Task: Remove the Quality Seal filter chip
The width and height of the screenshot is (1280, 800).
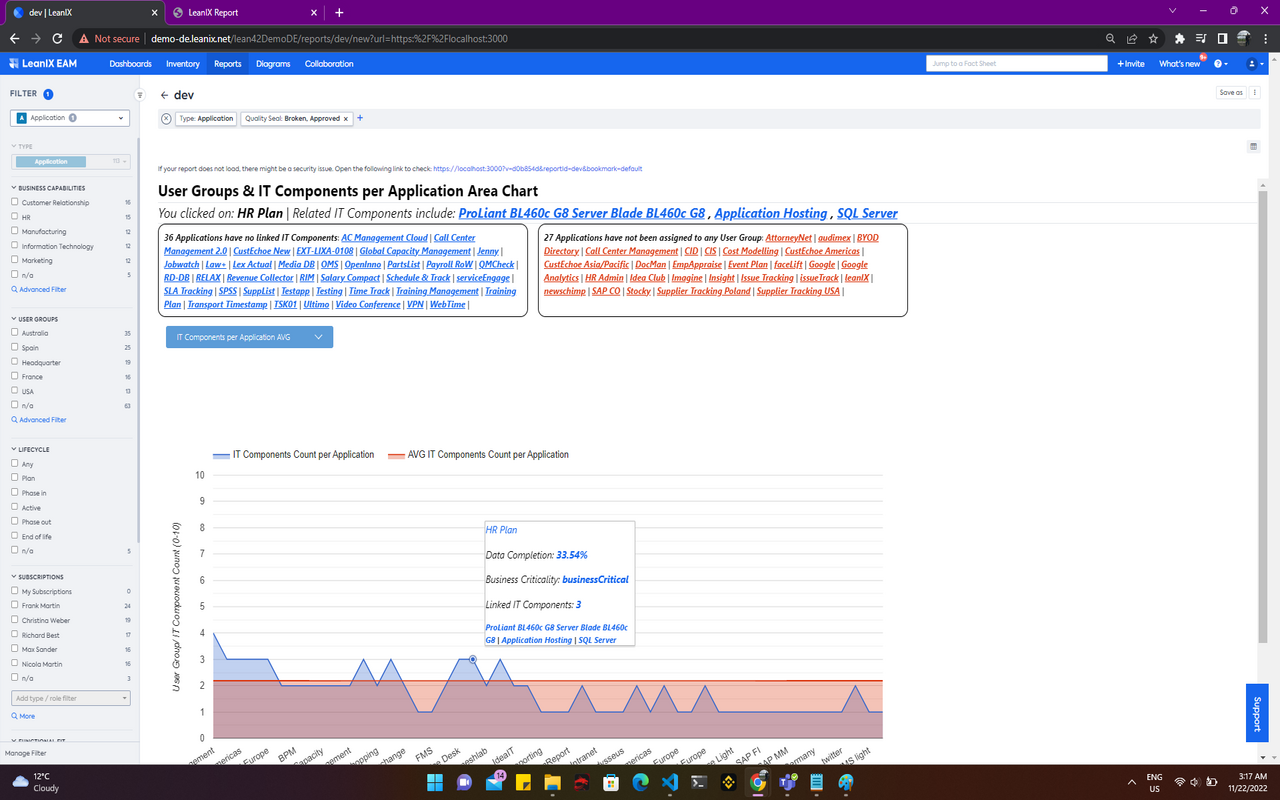Action: point(346,118)
